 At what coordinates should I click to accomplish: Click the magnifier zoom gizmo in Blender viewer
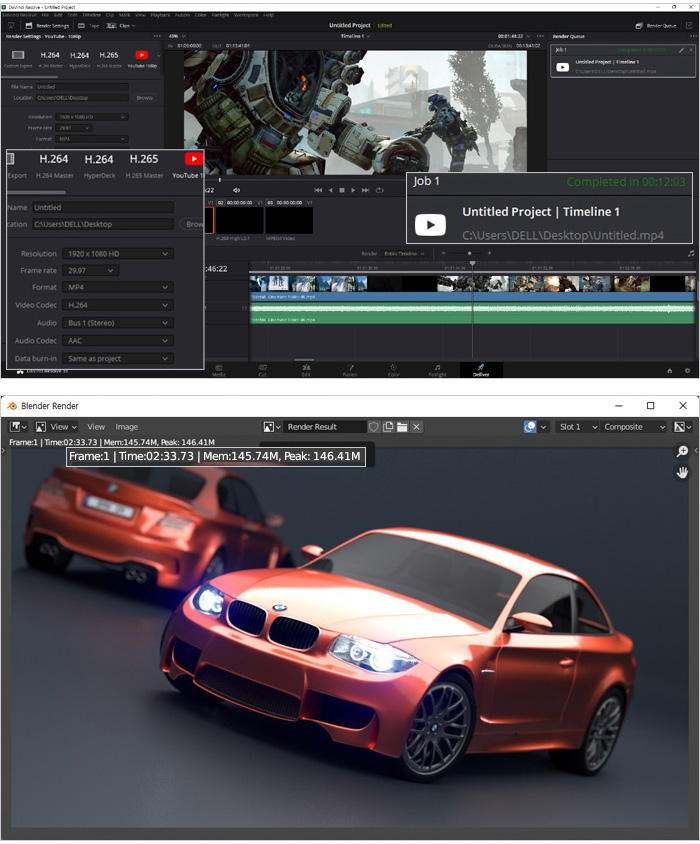click(x=682, y=451)
